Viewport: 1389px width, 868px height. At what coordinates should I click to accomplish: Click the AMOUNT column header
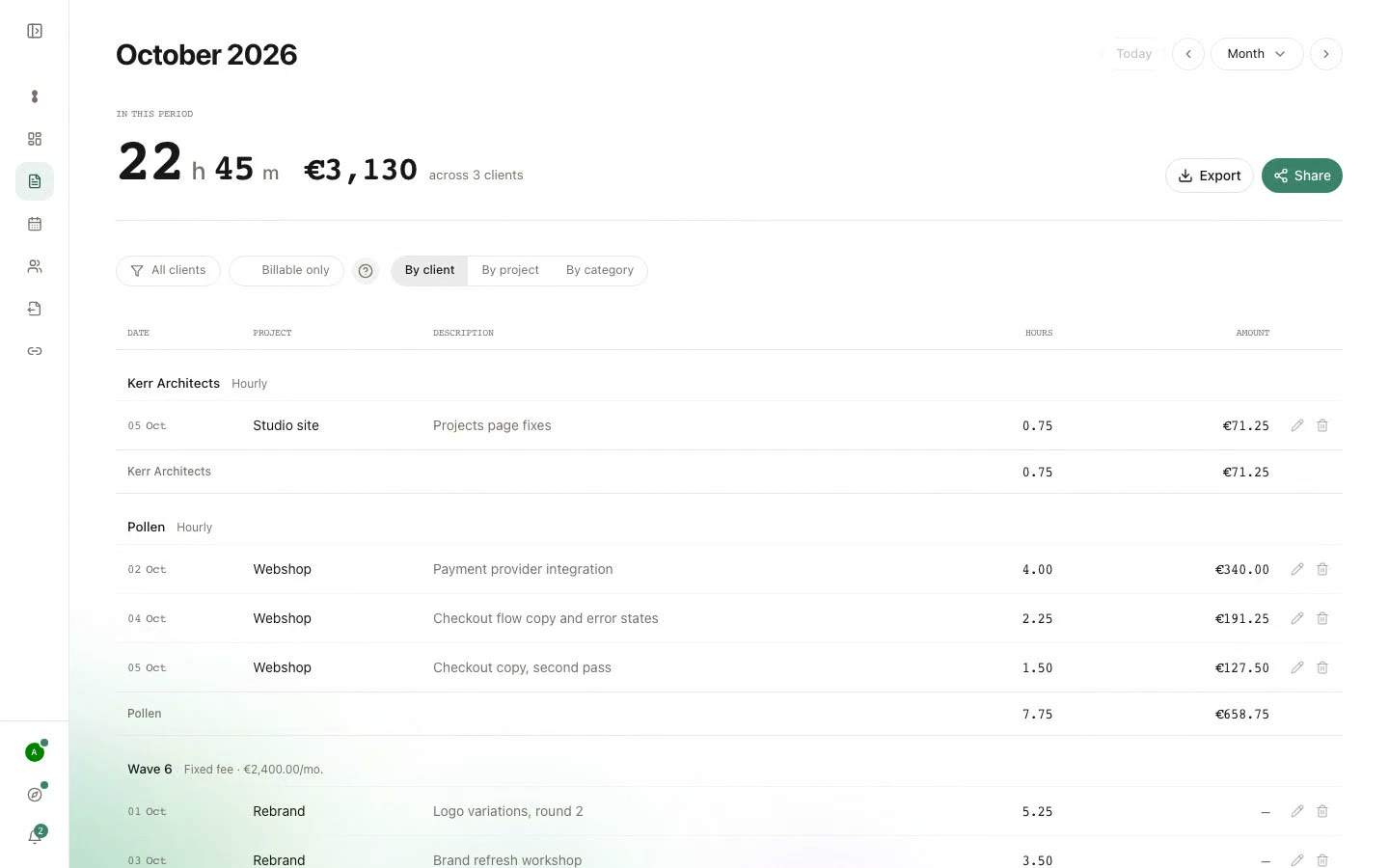1252,333
